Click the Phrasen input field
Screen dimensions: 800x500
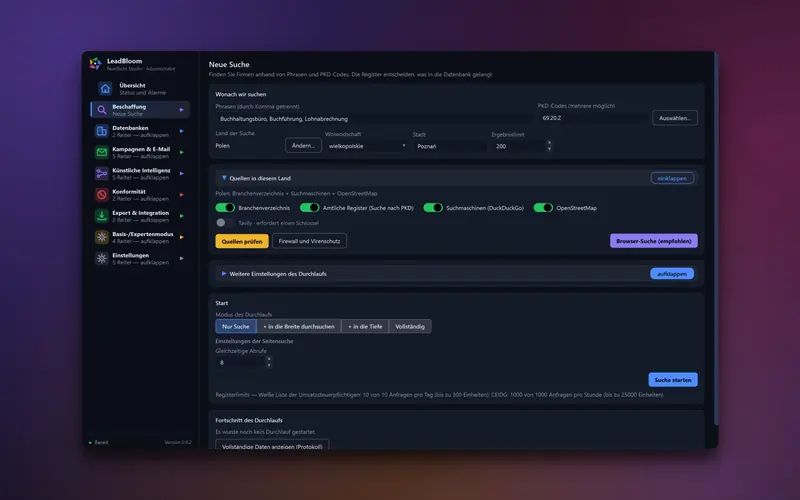point(373,118)
